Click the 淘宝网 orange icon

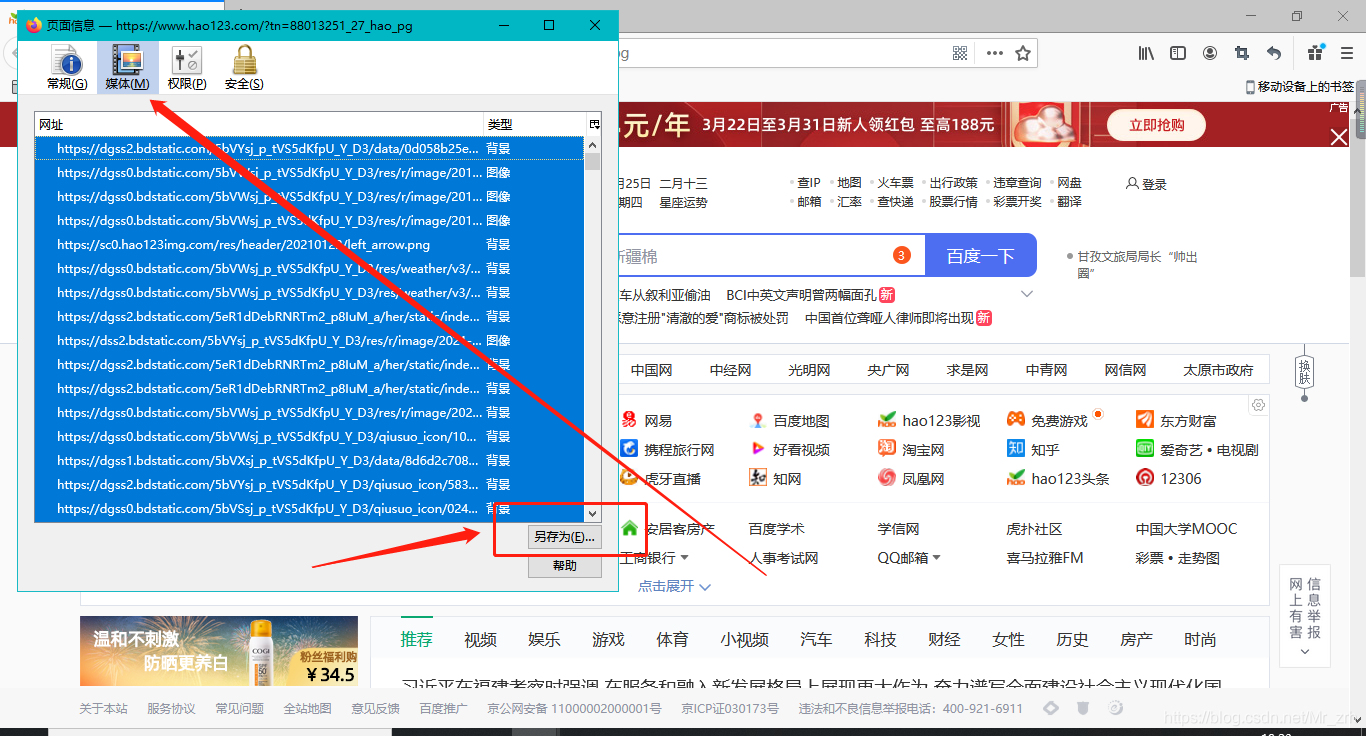[886, 448]
